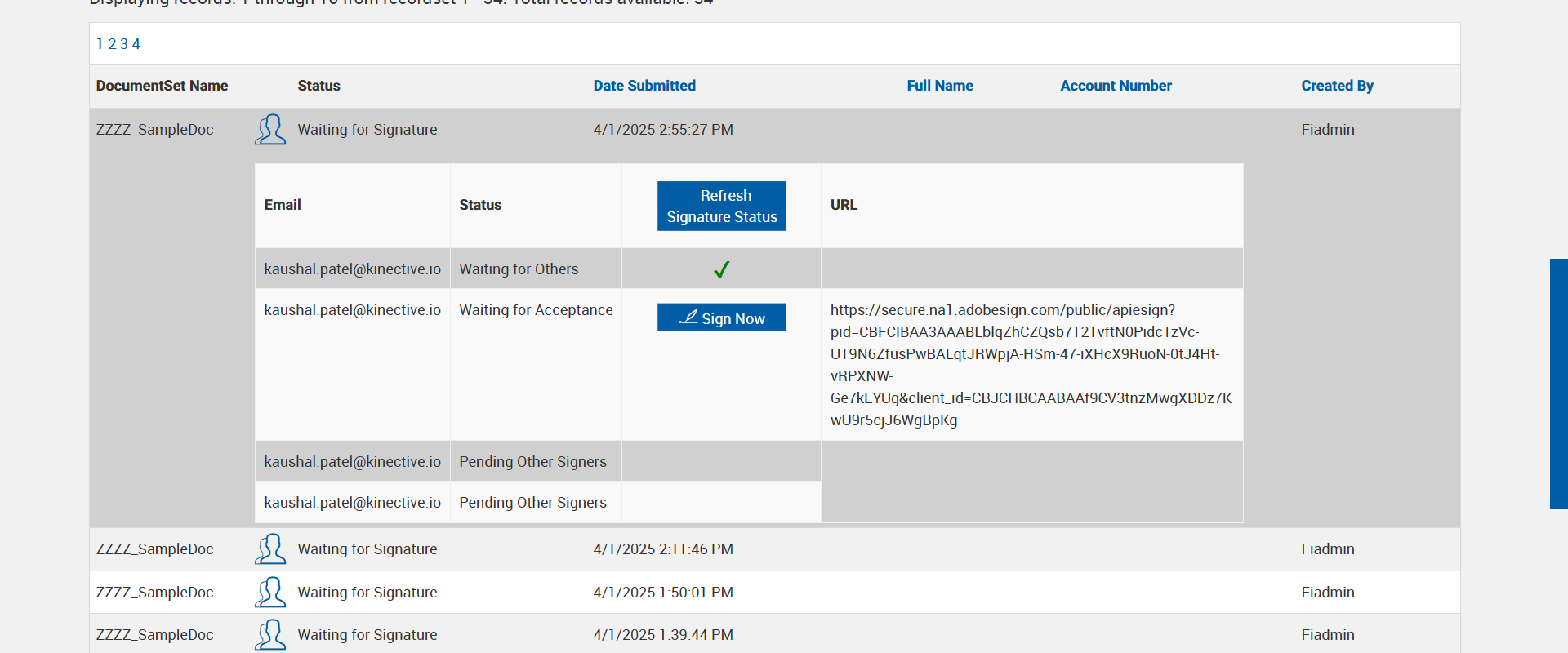
Task: Click the Sign Now button
Action: (x=721, y=318)
